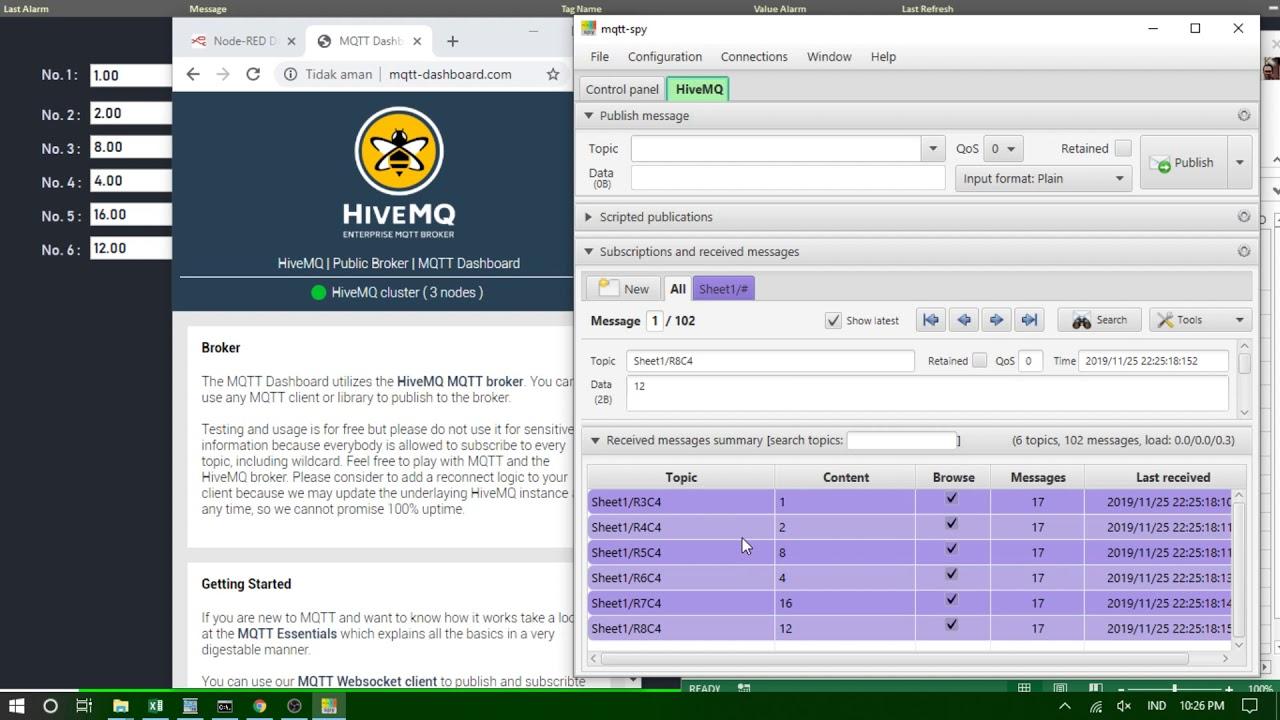Toggle the Show latest checkbox
The height and width of the screenshot is (720, 1280).
point(834,320)
